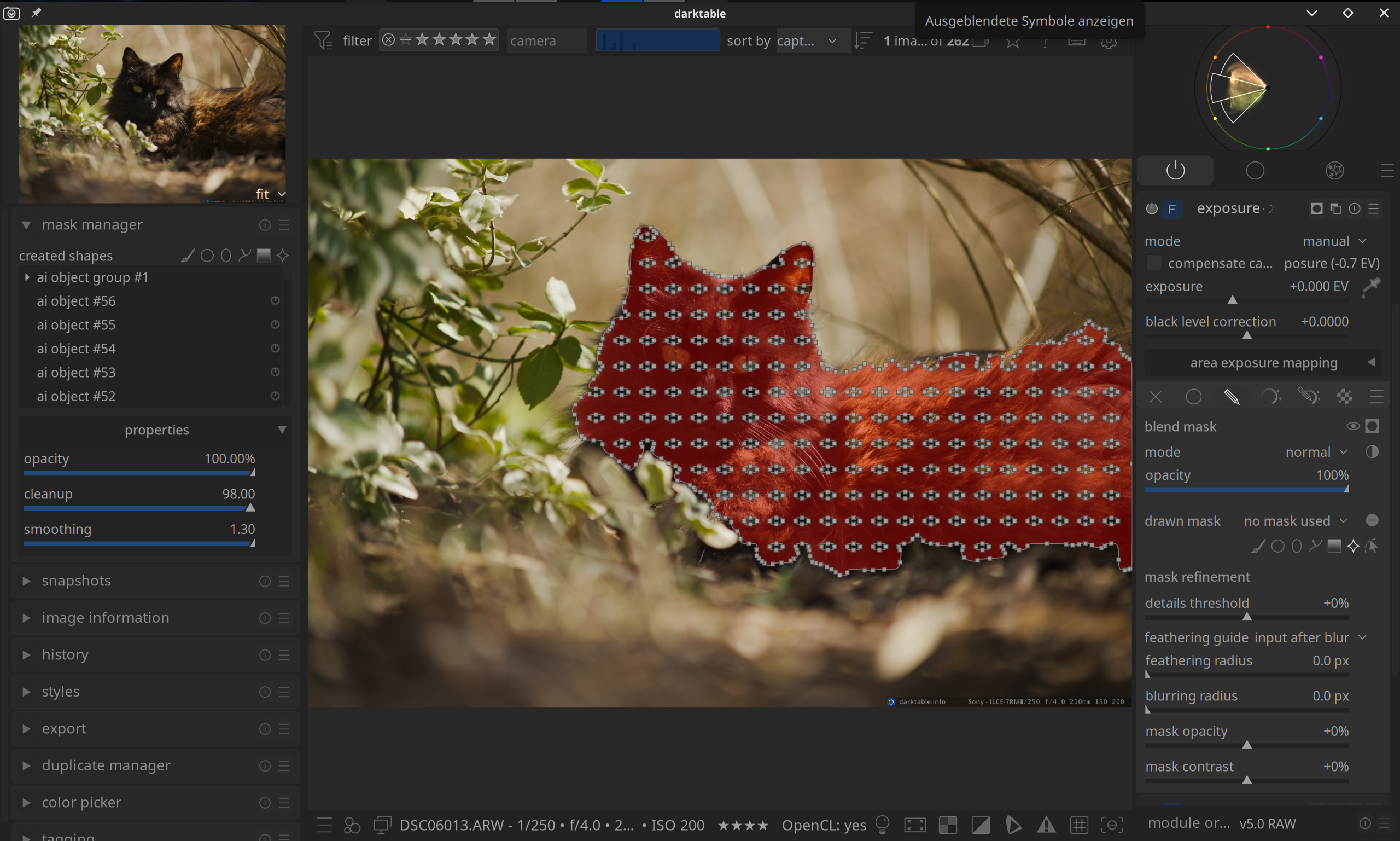Toggle raw overexposed indicator checkerboard icon
The width and height of the screenshot is (1400, 841).
(x=948, y=825)
